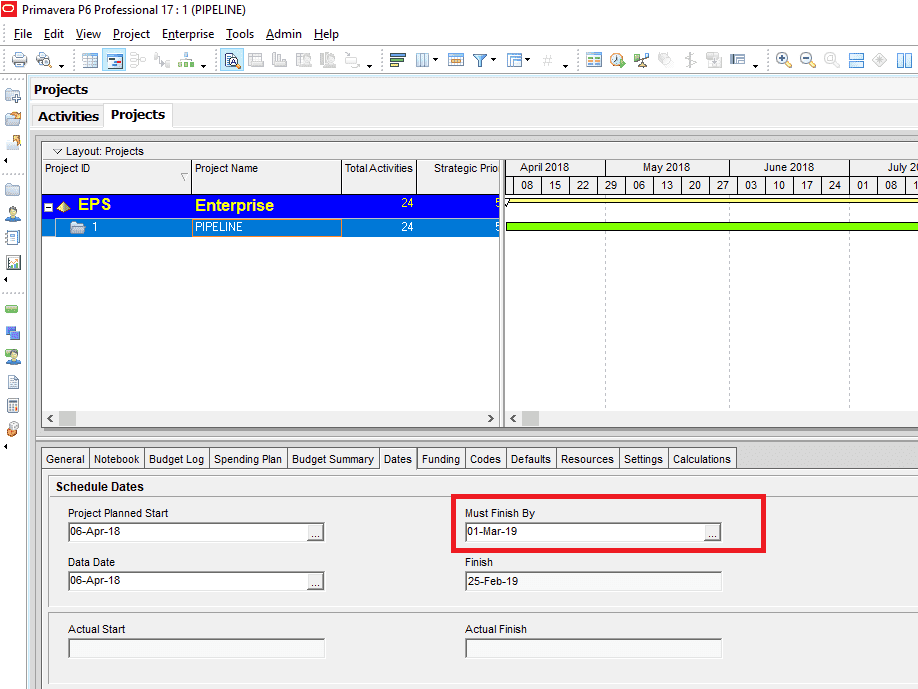Open the File menu

point(23,34)
